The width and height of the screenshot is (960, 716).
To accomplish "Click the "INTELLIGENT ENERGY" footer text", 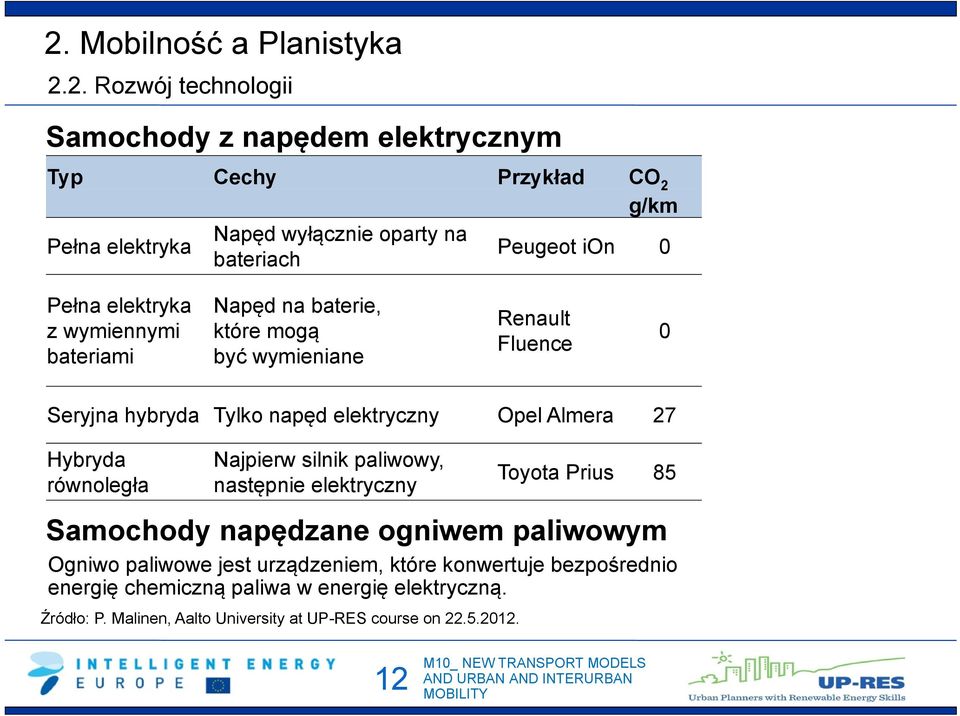I will [x=206, y=665].
